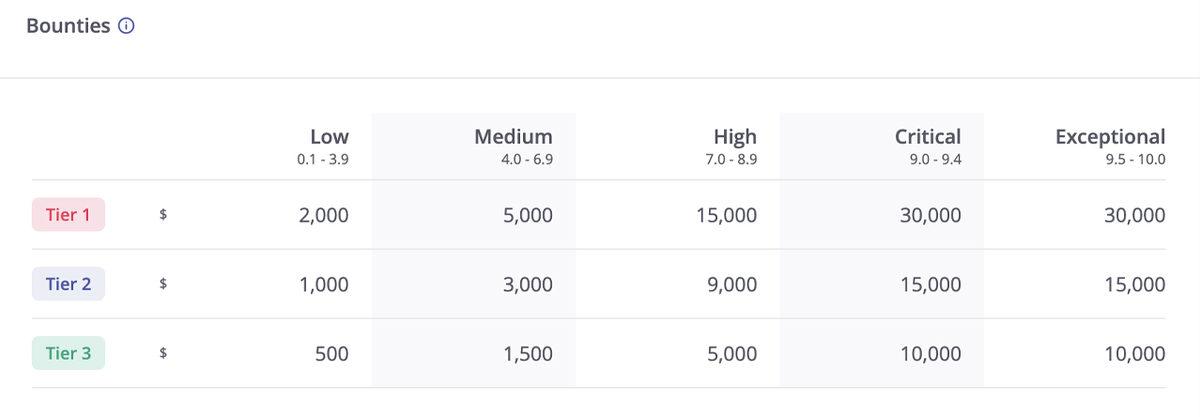Click the Bounties section heading
The image size is (1200, 417).
pos(68,27)
